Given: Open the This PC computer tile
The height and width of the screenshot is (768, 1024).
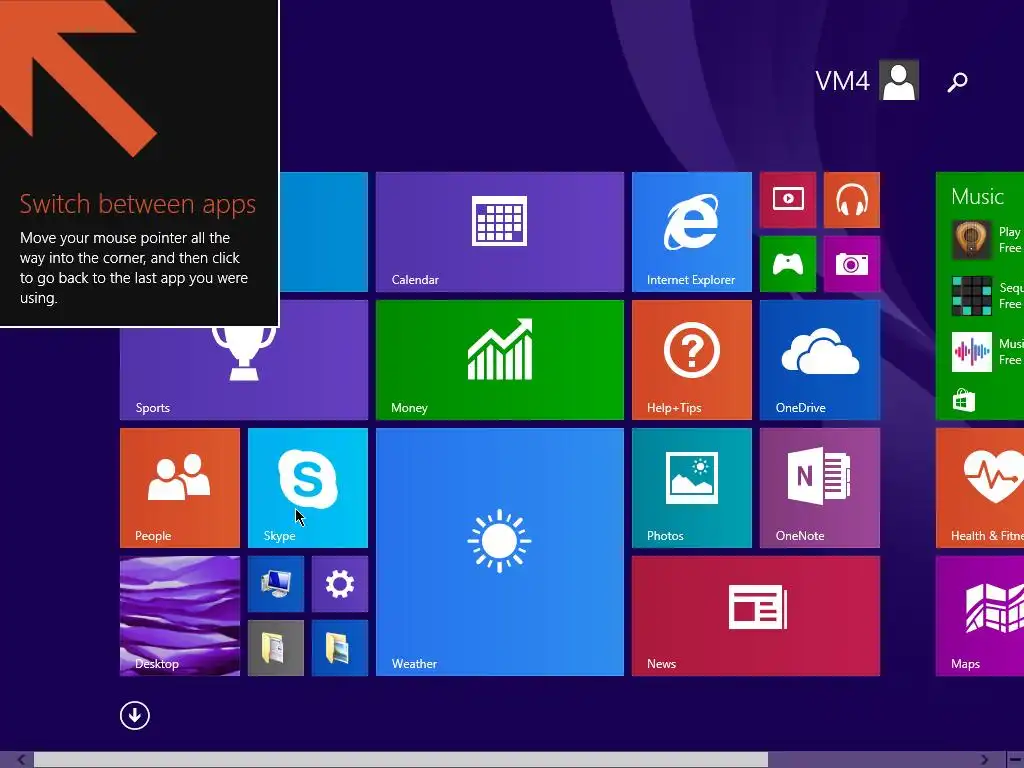Looking at the screenshot, I should click(x=276, y=584).
